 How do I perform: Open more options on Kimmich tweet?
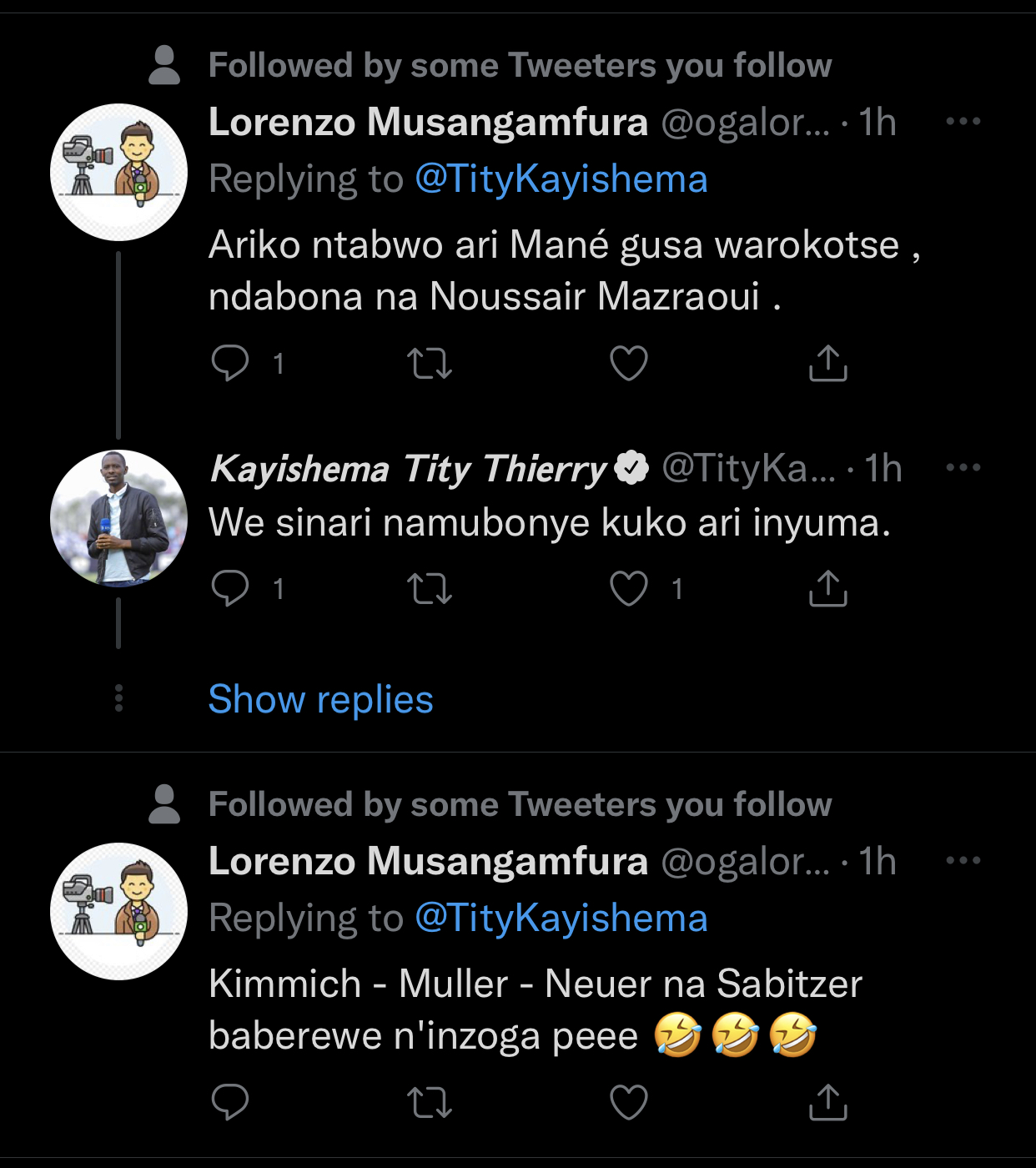(963, 860)
